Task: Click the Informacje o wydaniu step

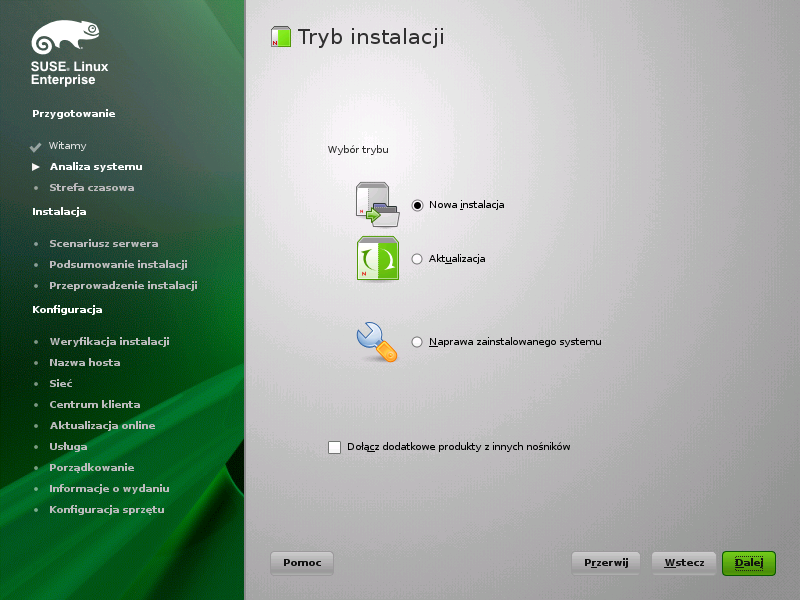Action: (x=109, y=489)
